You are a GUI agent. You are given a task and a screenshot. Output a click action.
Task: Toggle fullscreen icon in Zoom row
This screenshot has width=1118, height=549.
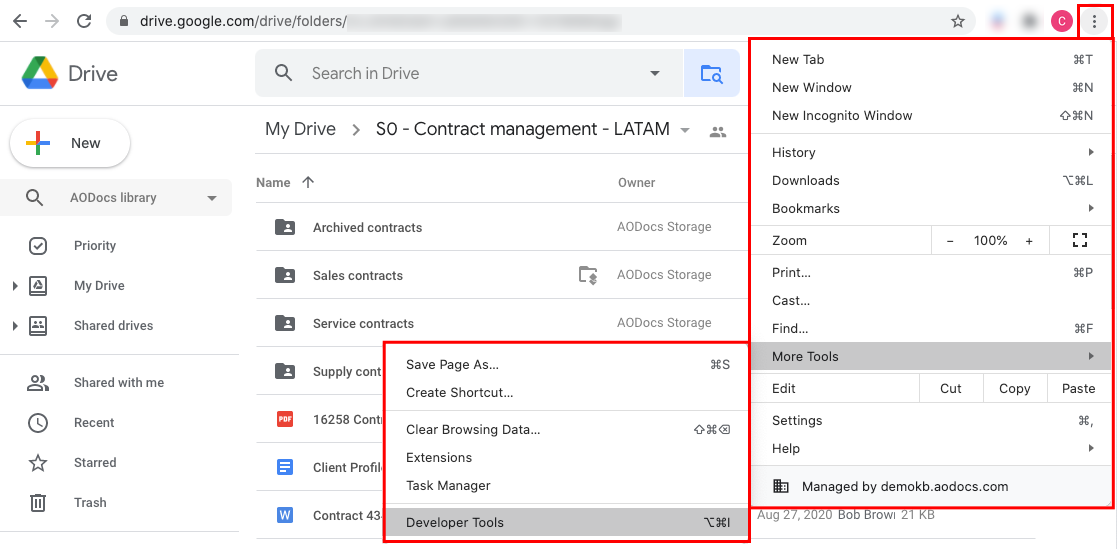click(x=1079, y=240)
